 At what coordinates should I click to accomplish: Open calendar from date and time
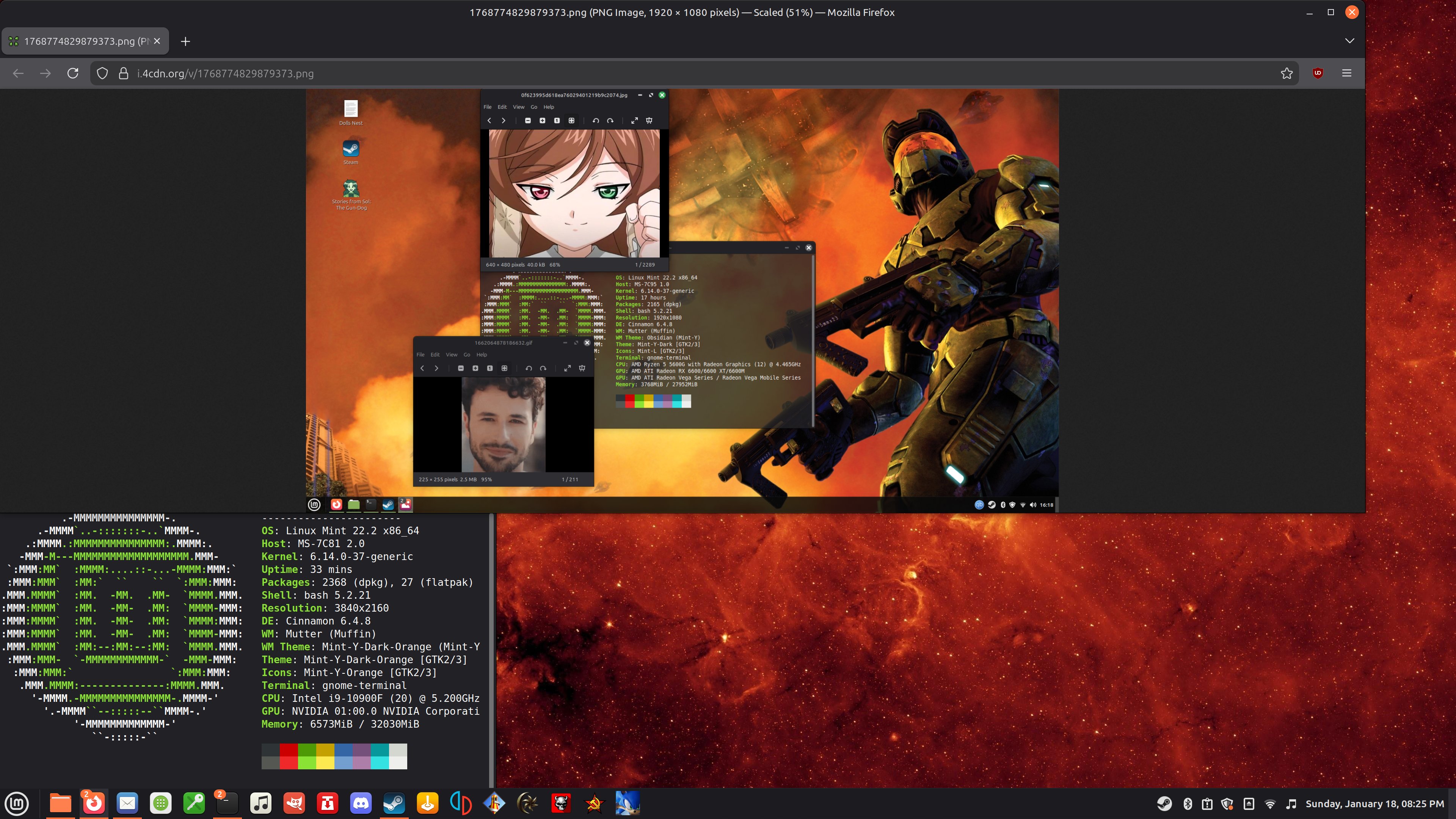(x=1374, y=804)
